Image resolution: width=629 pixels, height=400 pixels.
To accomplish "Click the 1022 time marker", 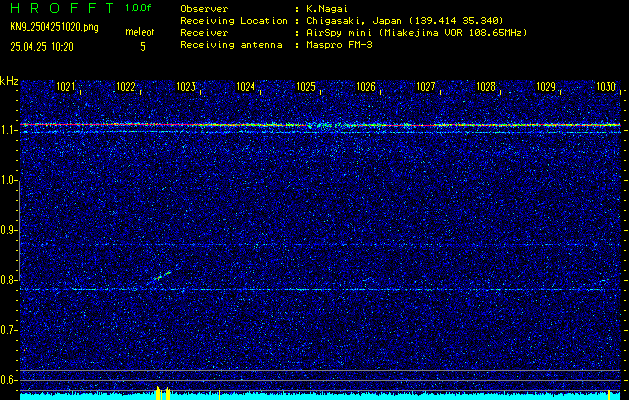I will [126, 87].
